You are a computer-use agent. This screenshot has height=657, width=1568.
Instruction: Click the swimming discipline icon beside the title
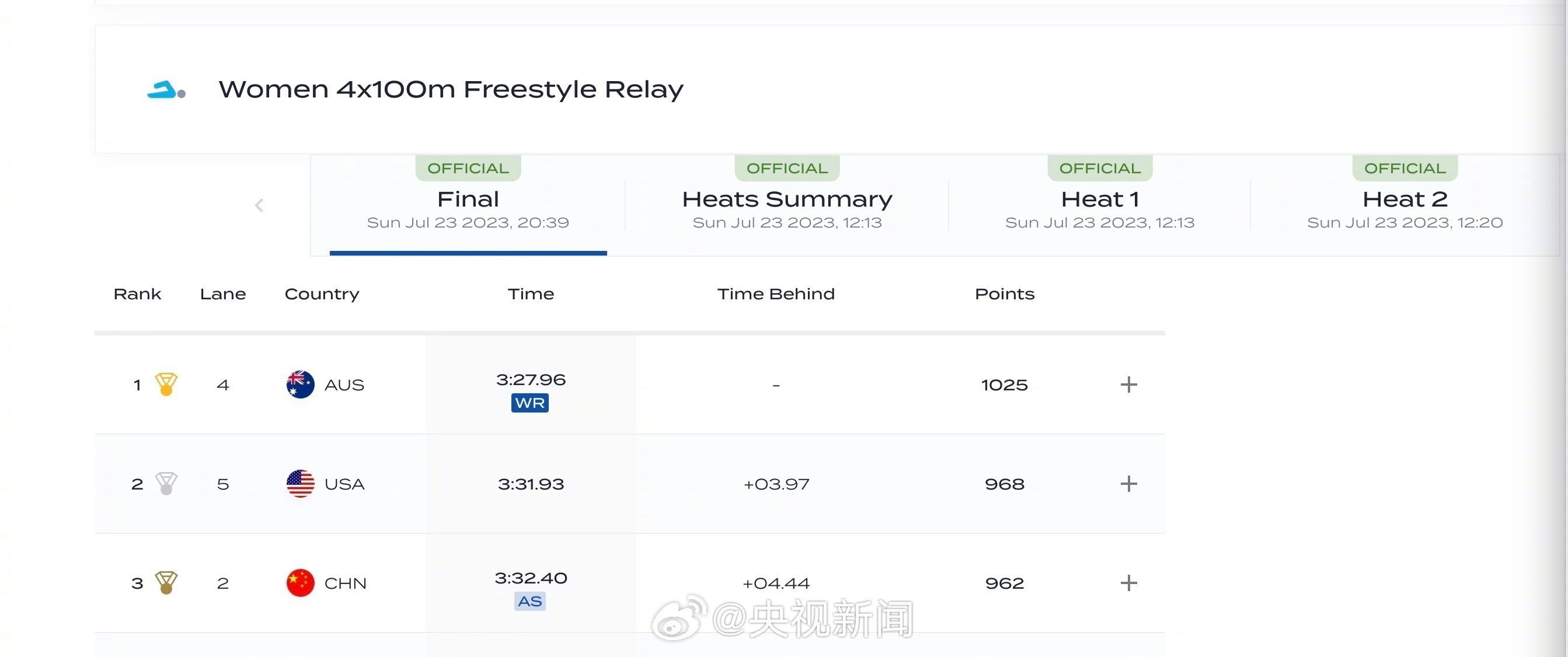166,90
